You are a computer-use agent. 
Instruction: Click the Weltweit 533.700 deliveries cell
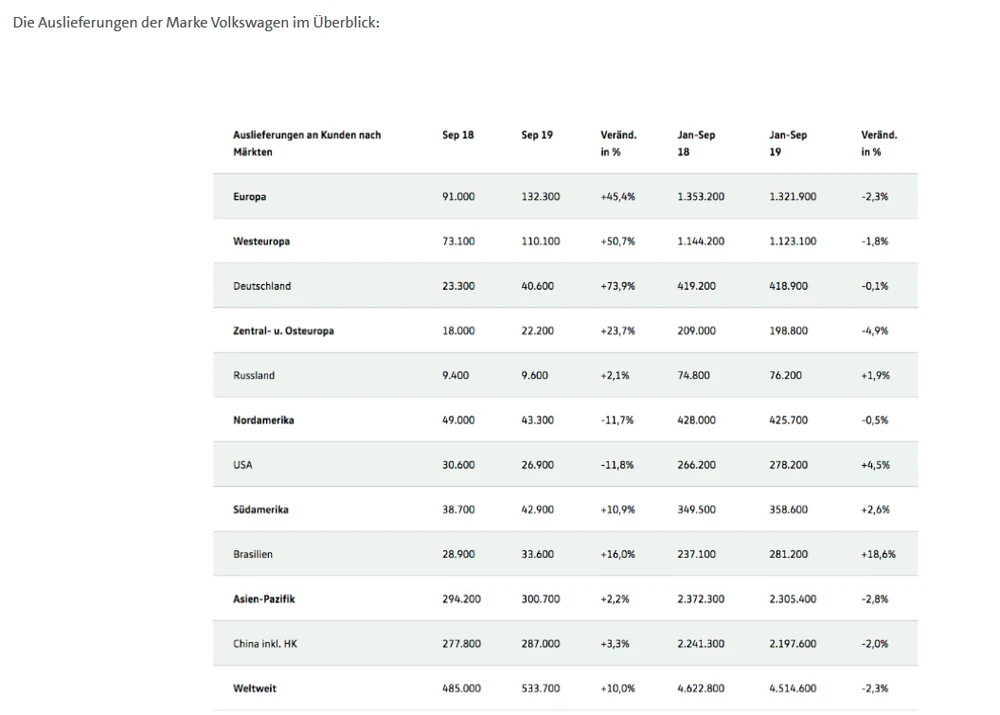541,688
